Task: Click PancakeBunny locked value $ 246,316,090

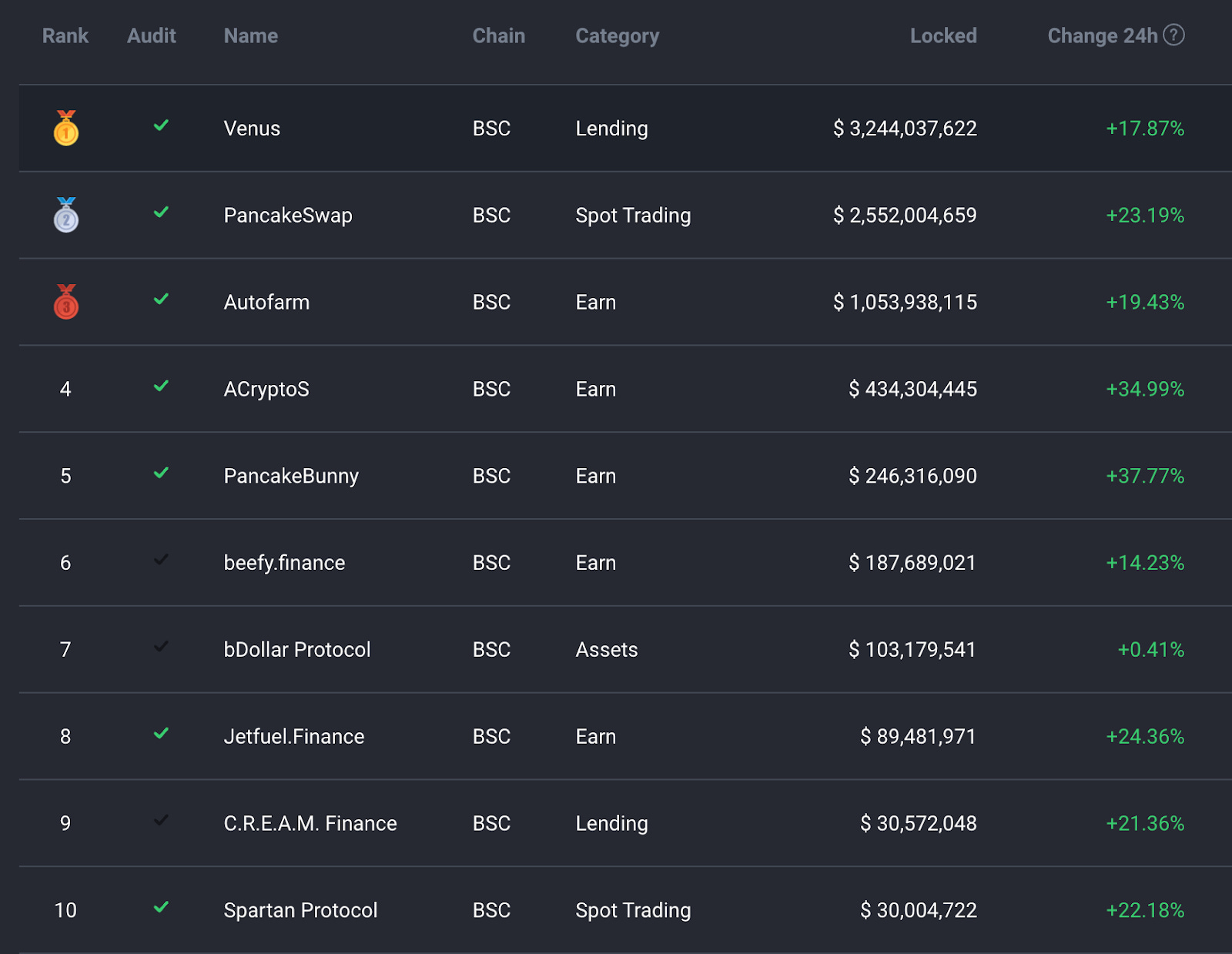Action: tap(912, 477)
